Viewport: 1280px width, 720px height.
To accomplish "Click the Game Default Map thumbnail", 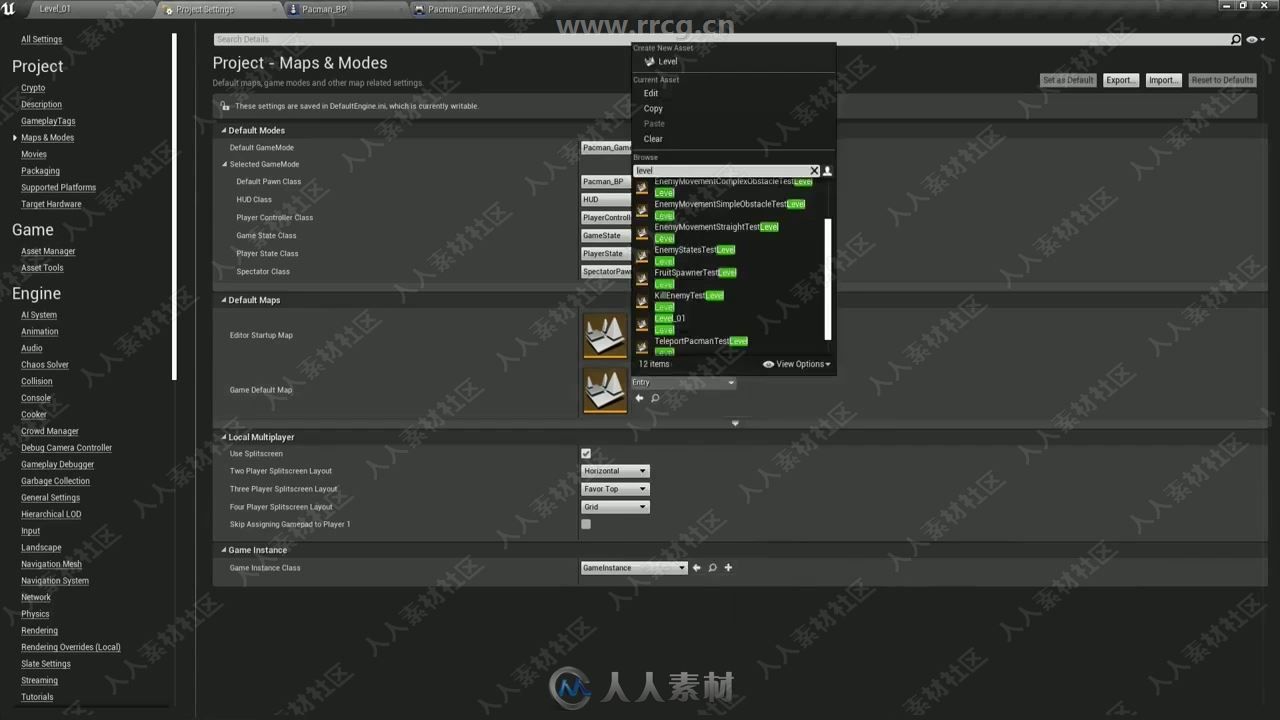I will click(x=605, y=391).
